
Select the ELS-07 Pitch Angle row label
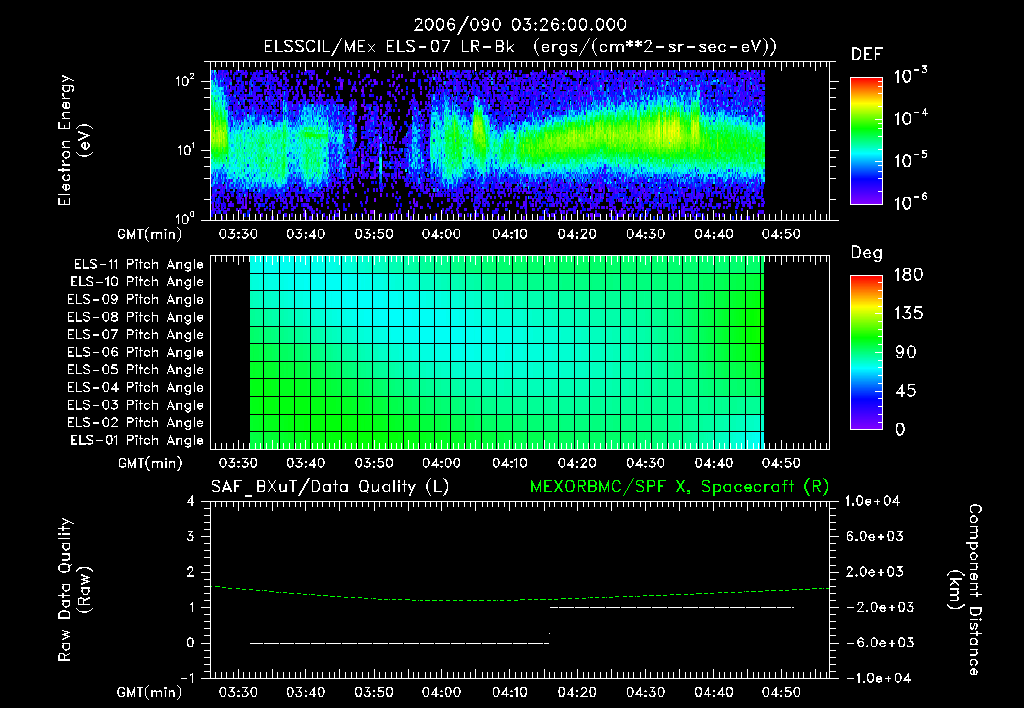[x=136, y=334]
